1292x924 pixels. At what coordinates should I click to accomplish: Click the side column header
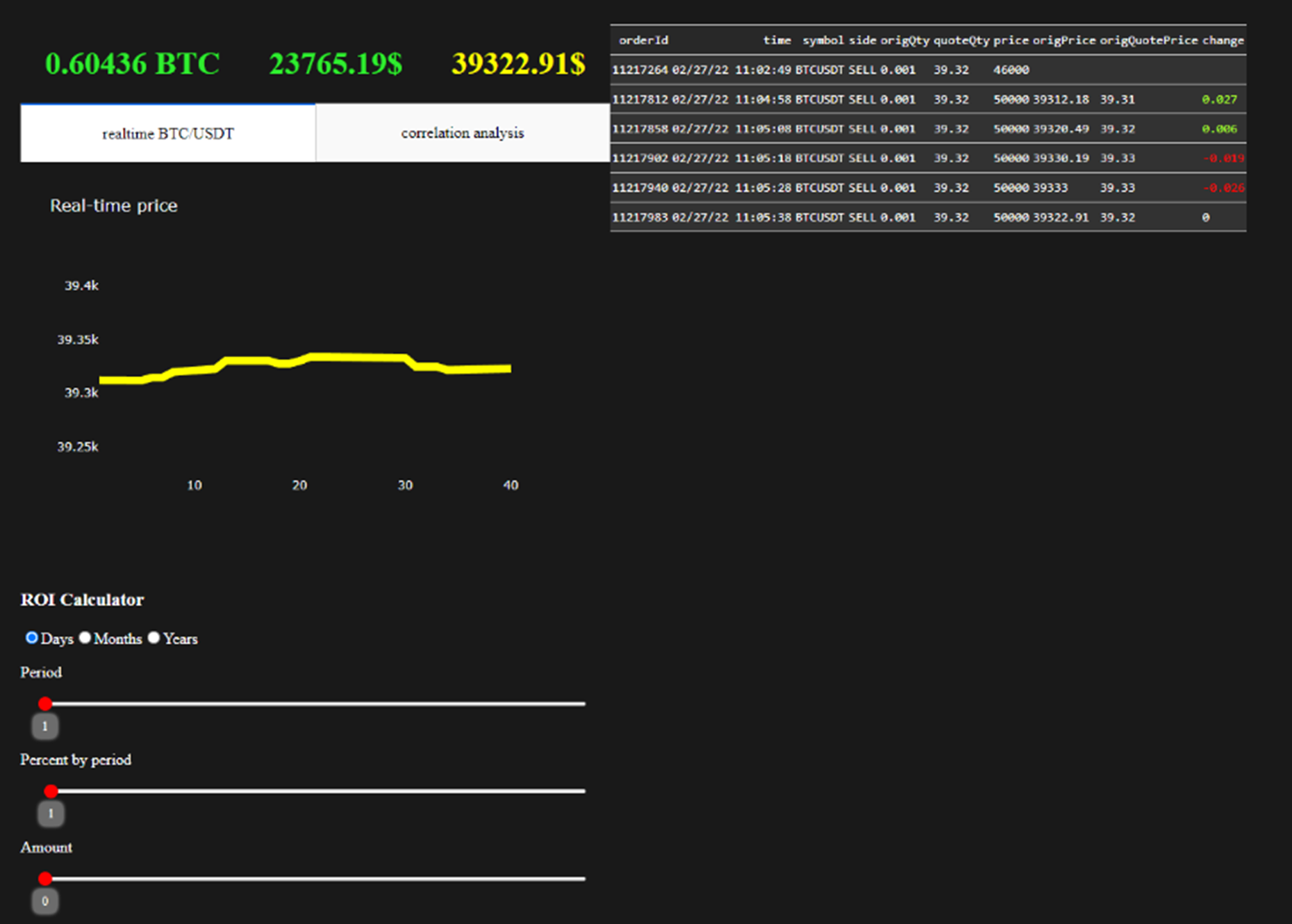click(862, 40)
